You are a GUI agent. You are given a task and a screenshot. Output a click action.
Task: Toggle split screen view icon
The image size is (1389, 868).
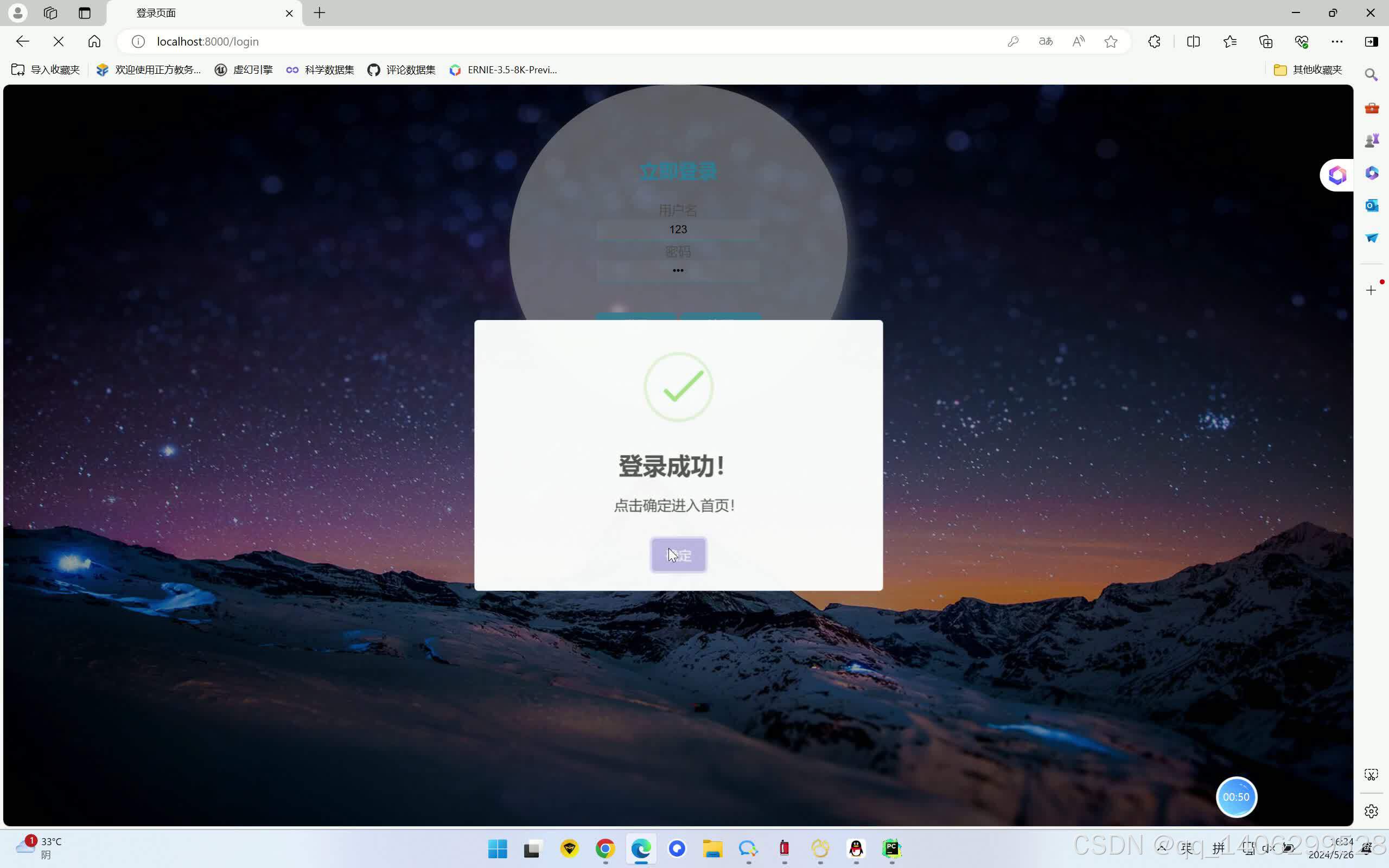1193,41
